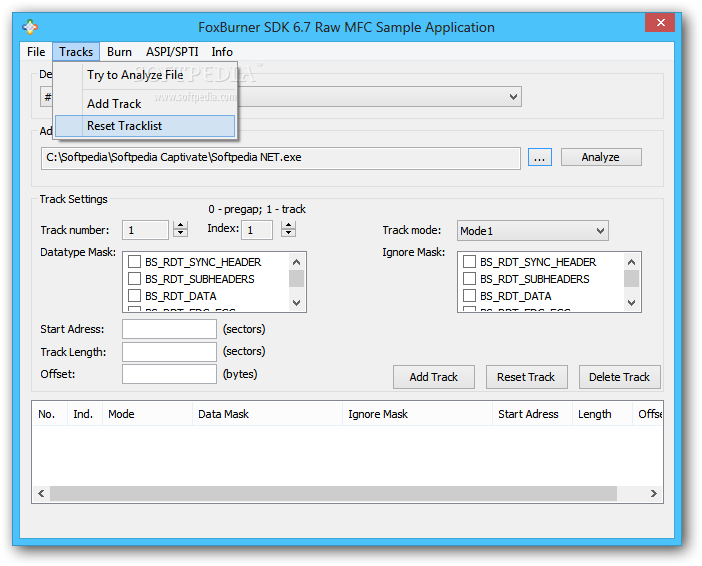Image resolution: width=702 pixels, height=566 pixels.
Task: Click track list scroll left arrow
Action: point(41,493)
